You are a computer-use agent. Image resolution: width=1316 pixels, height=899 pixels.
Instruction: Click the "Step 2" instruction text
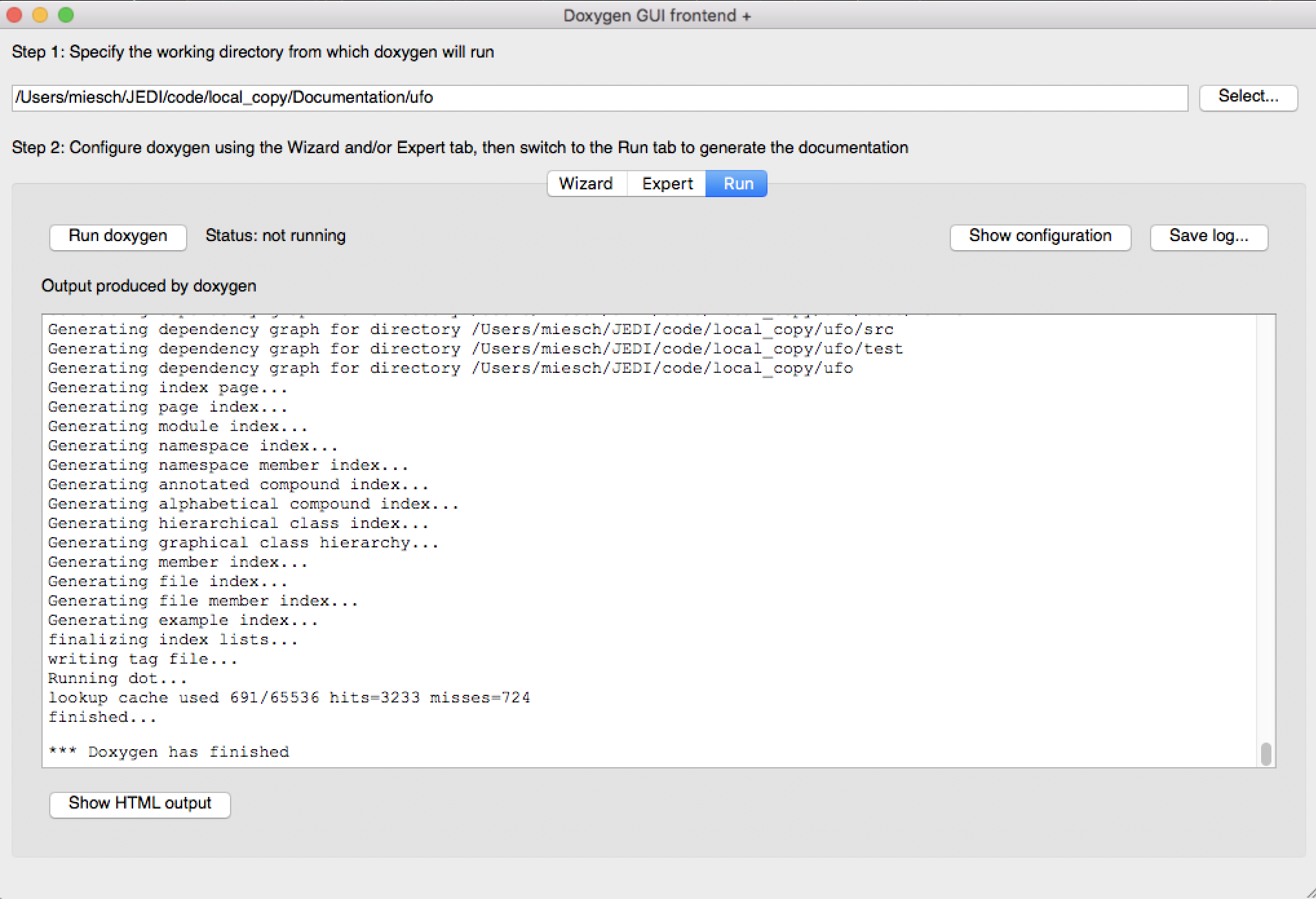click(460, 148)
